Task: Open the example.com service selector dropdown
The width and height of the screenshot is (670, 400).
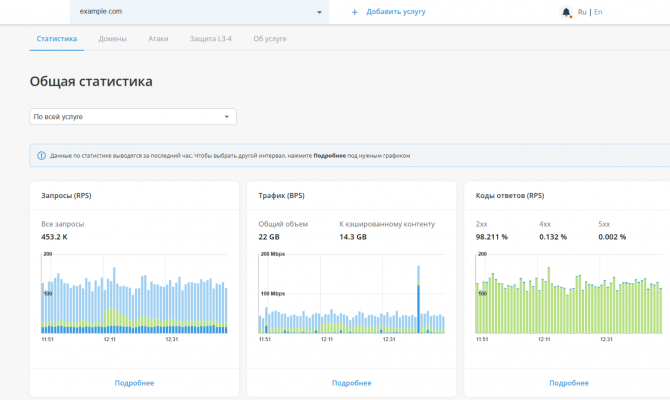Action: (x=195, y=12)
